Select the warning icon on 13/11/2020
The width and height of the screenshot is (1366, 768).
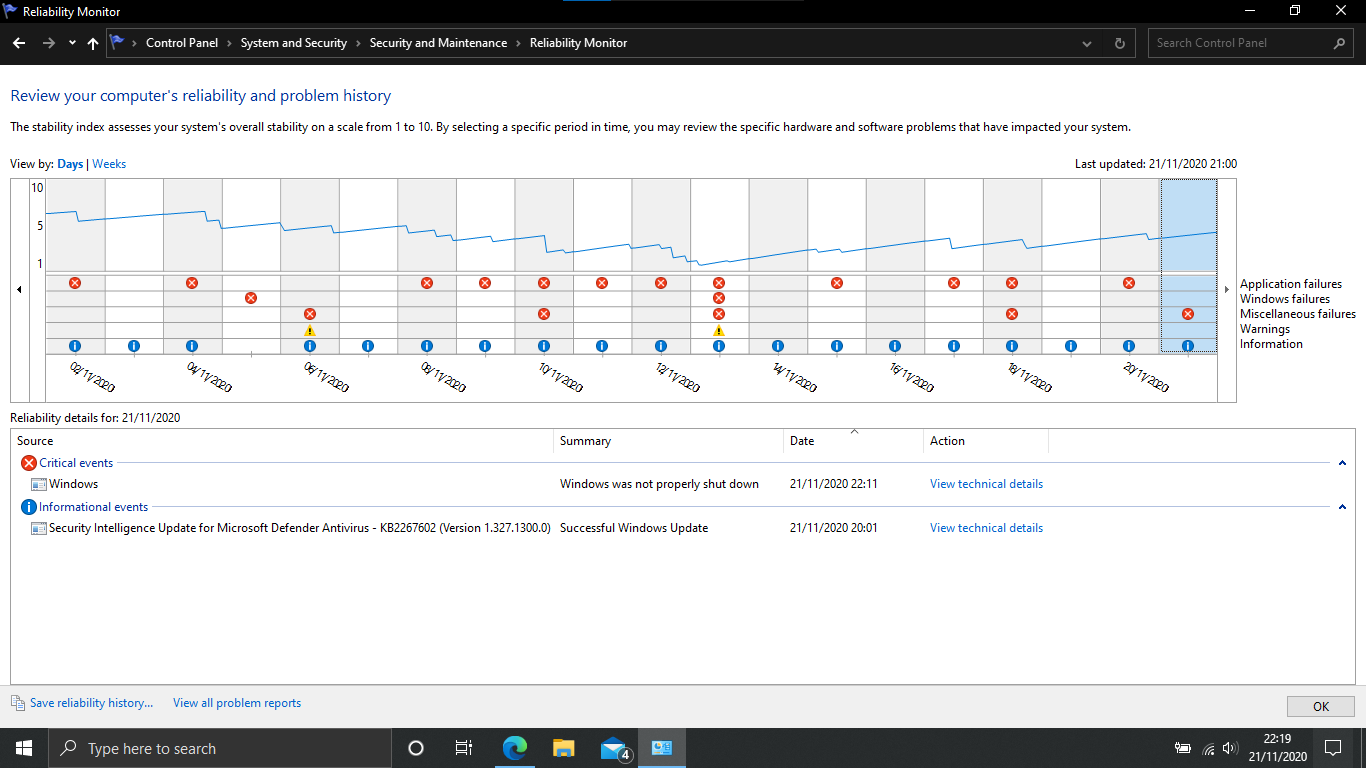(719, 330)
